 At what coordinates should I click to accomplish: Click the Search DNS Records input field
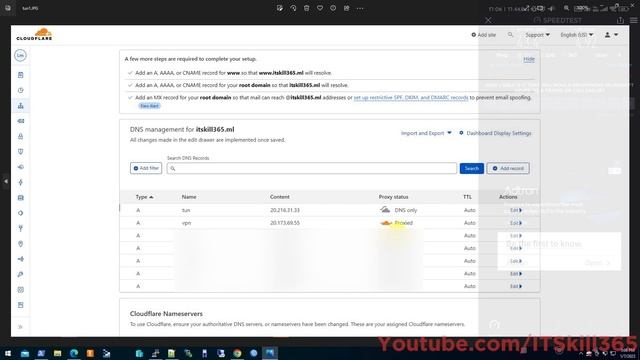312,168
